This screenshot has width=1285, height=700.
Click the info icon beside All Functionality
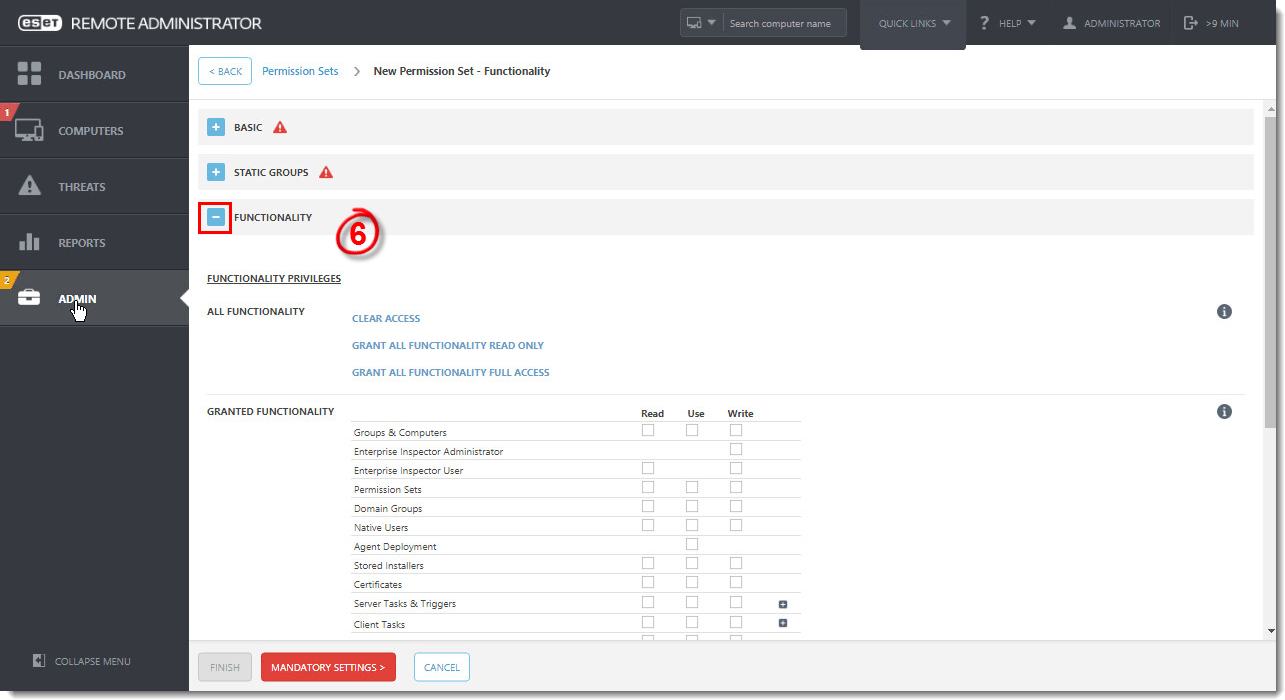(1224, 312)
